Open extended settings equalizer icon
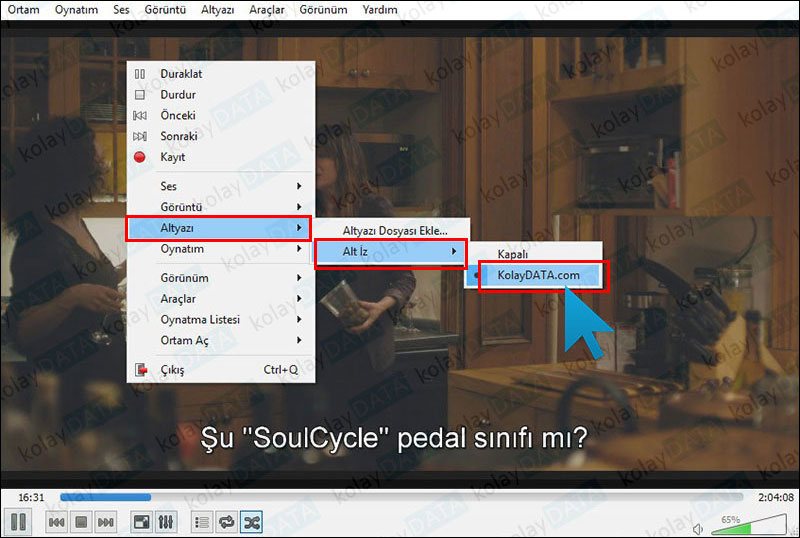Screen dimensions: 800x538 pos(166,522)
